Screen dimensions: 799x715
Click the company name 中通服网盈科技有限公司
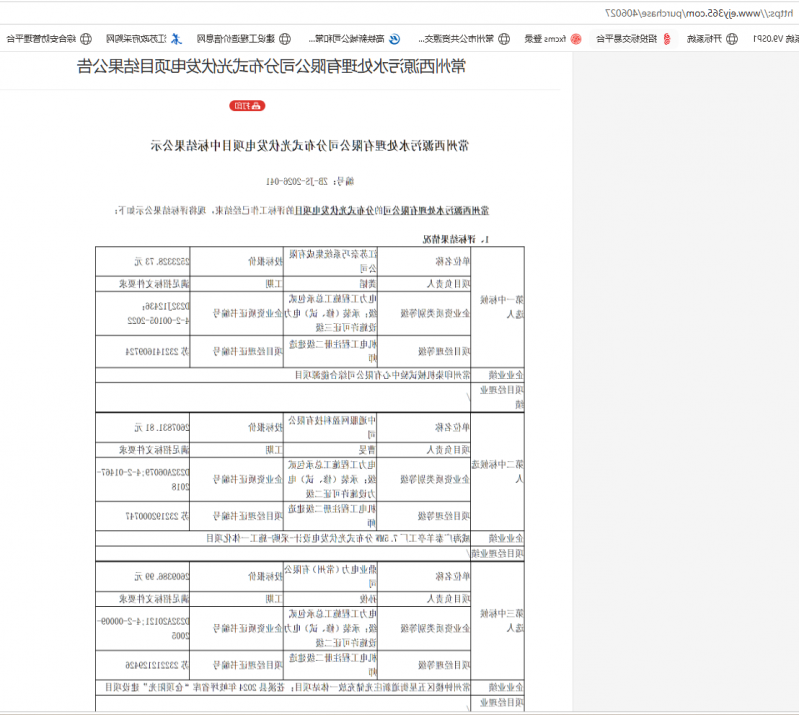click(x=332, y=427)
